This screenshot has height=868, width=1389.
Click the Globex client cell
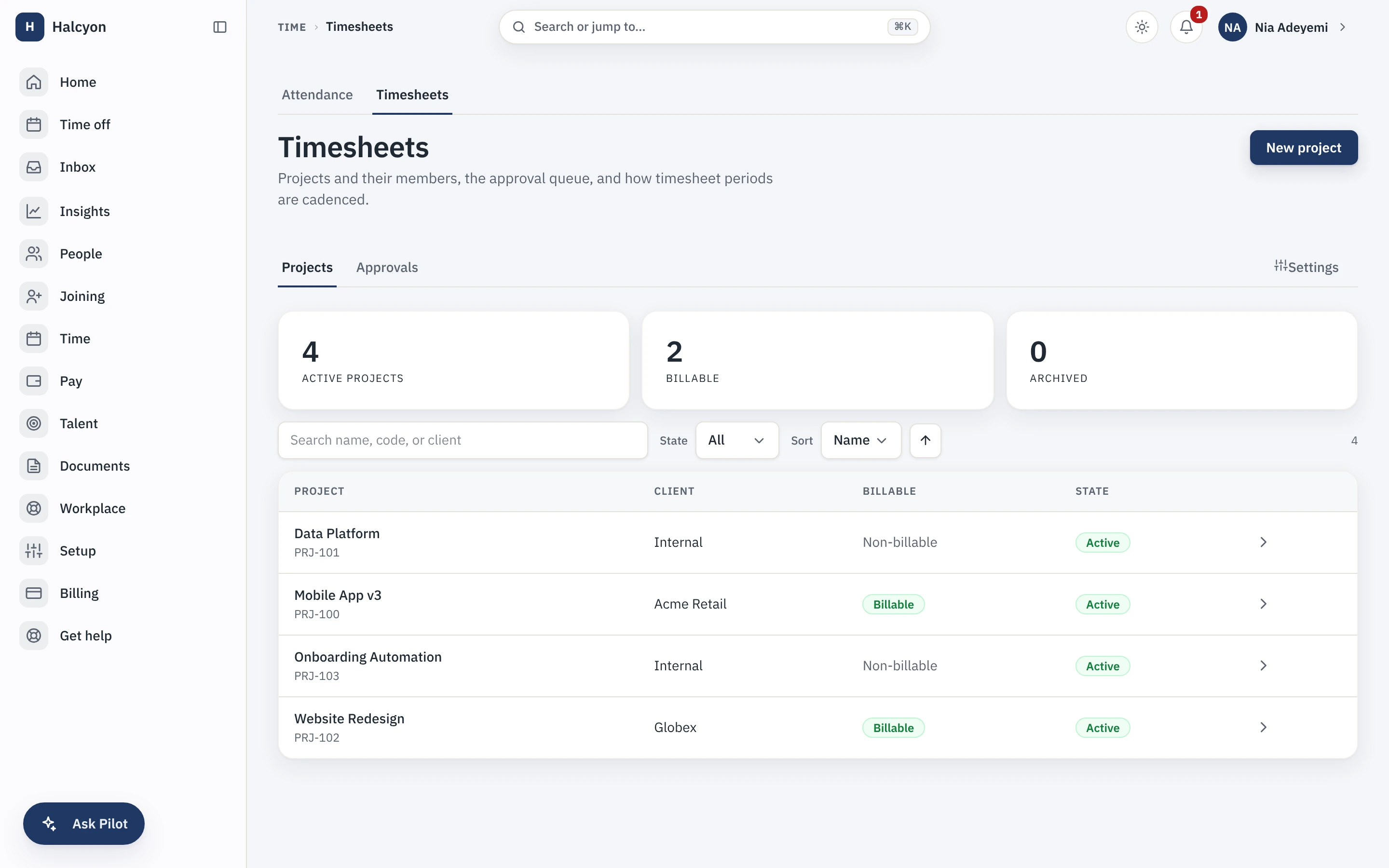[675, 727]
